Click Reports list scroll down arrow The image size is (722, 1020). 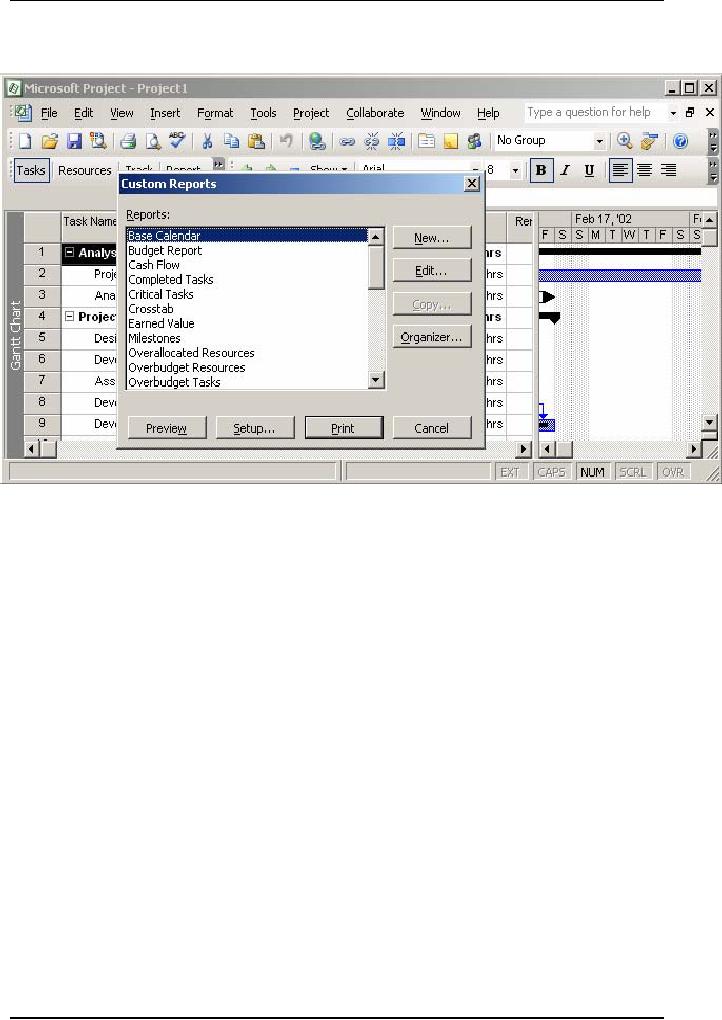pyautogui.click(x=376, y=381)
